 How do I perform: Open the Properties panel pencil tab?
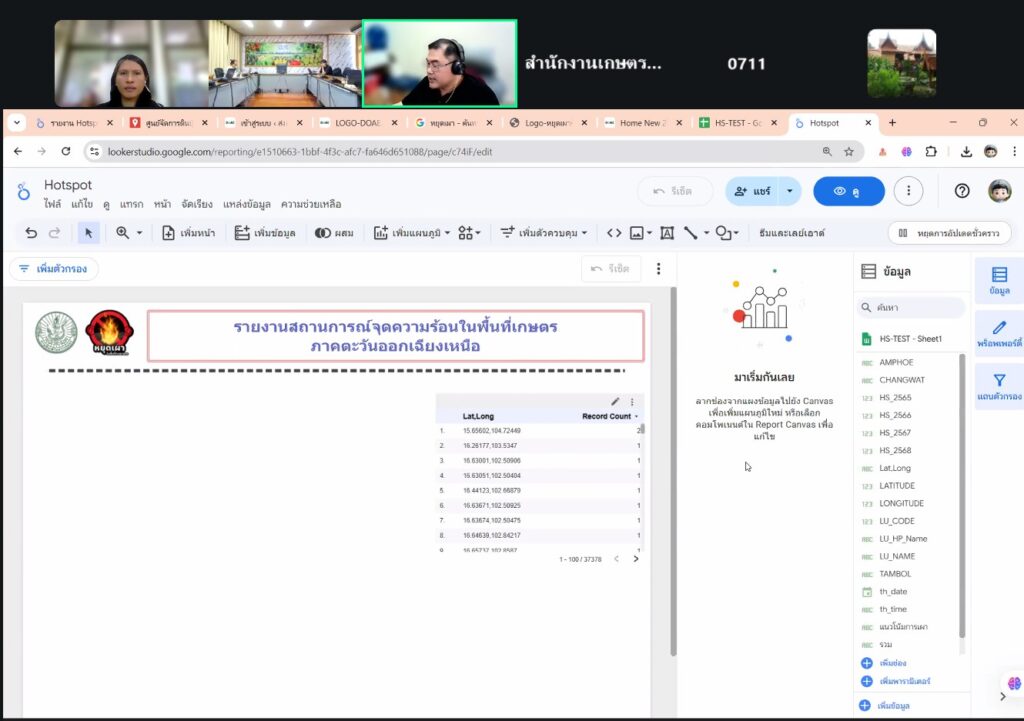[998, 333]
